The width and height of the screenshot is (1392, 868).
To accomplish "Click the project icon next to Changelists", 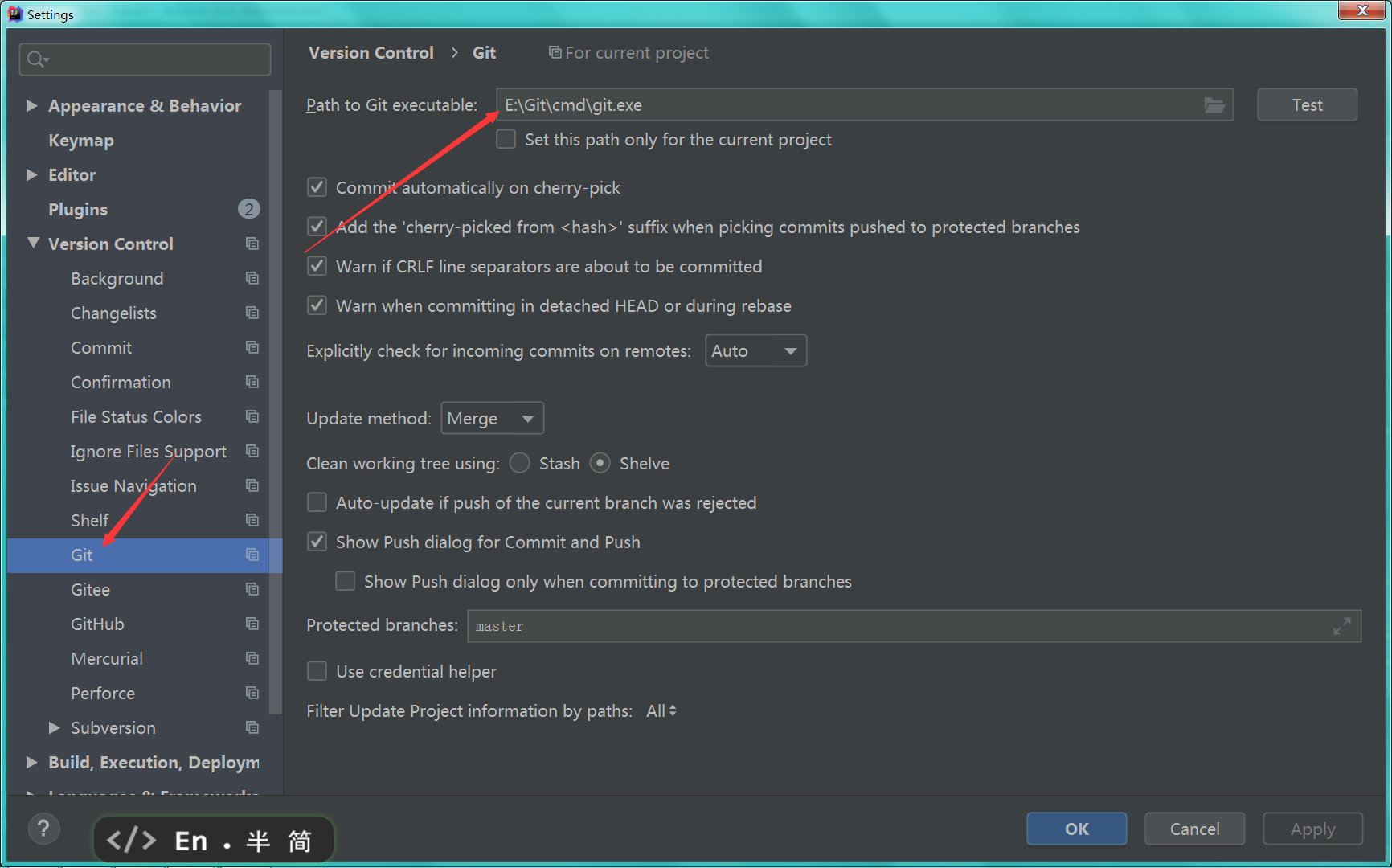I will click(252, 313).
